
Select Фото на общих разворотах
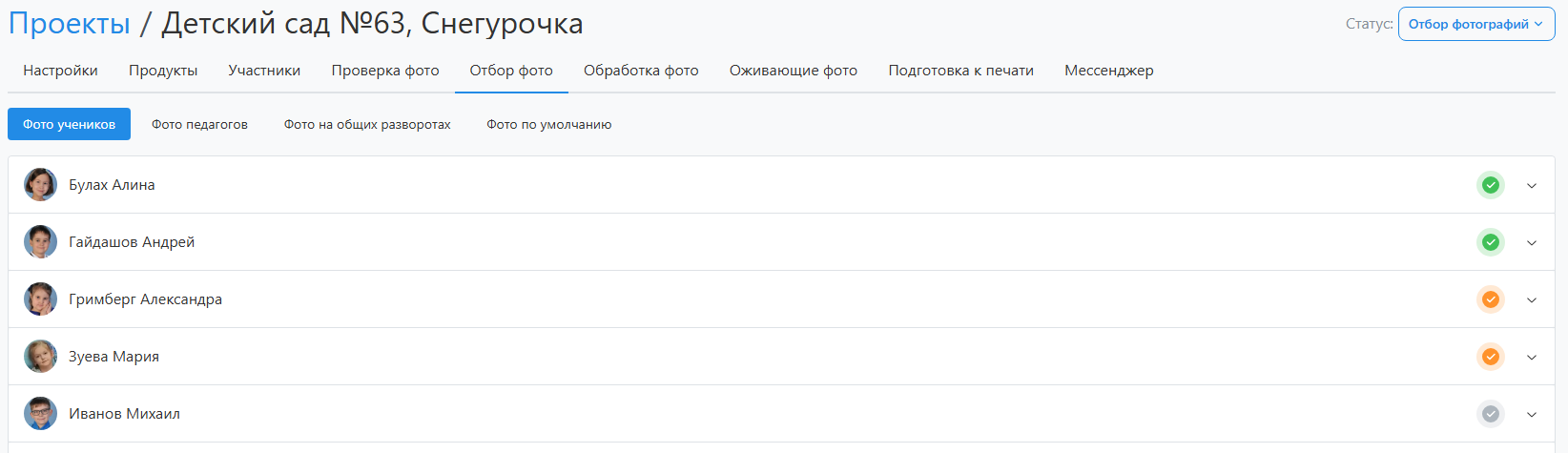(367, 125)
